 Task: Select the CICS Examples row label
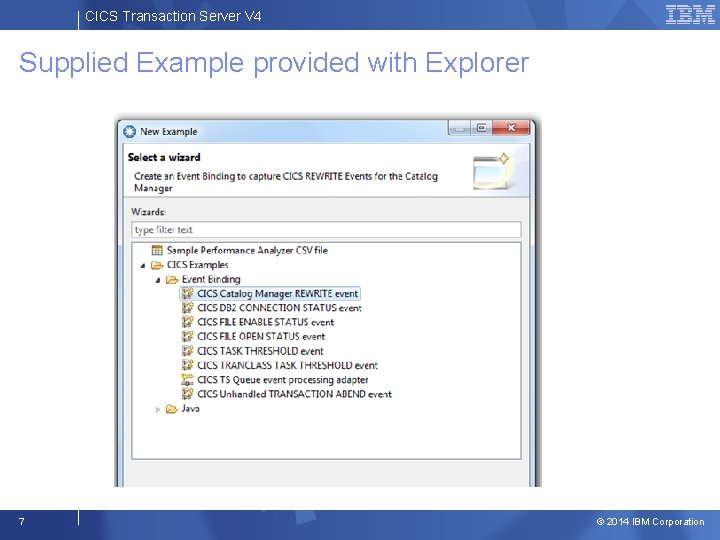point(197,265)
